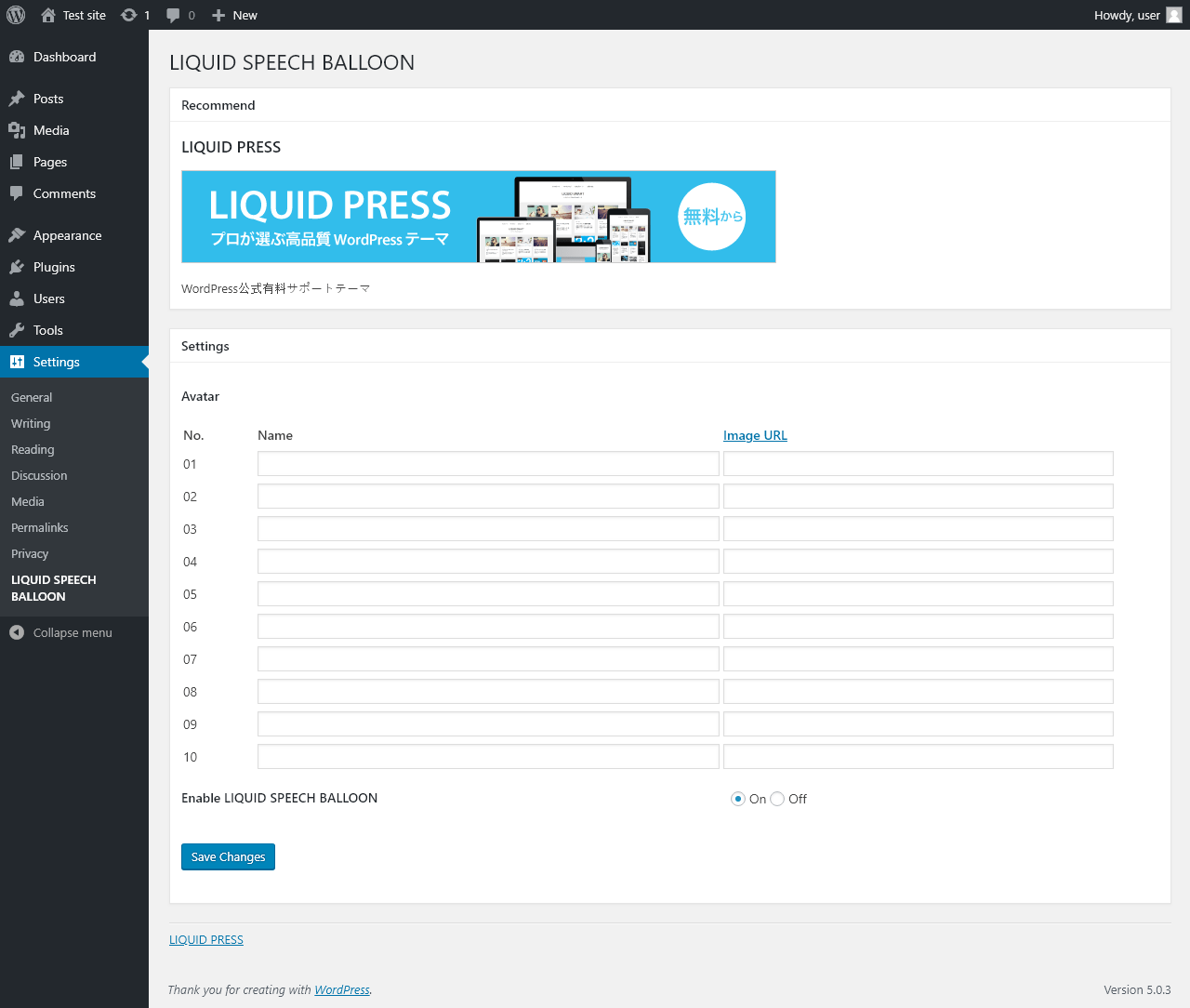The image size is (1190, 1008).
Task: Open the Plugins menu item
Action: [74, 267]
